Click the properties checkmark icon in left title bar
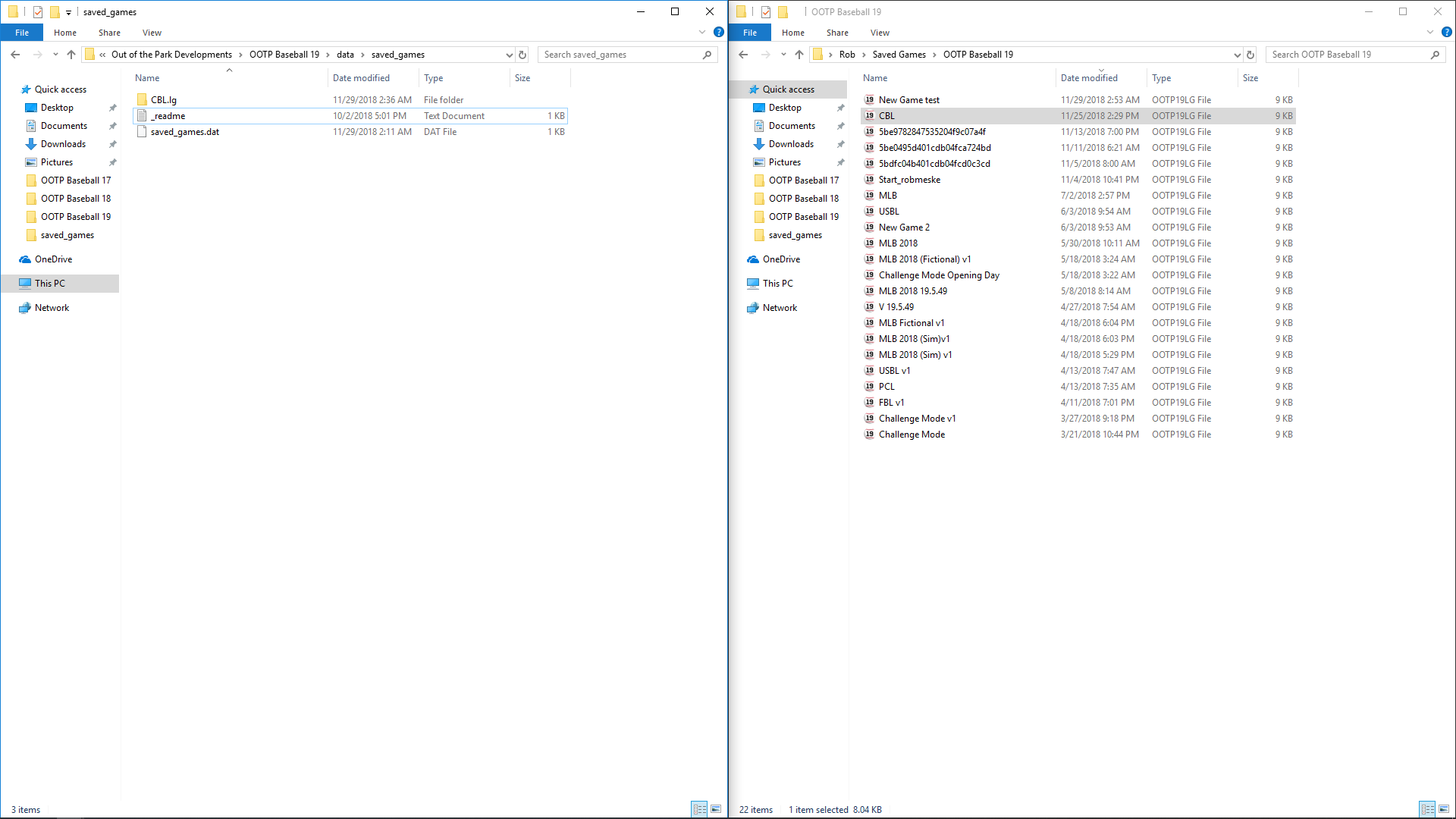The image size is (1456, 819). tap(38, 12)
